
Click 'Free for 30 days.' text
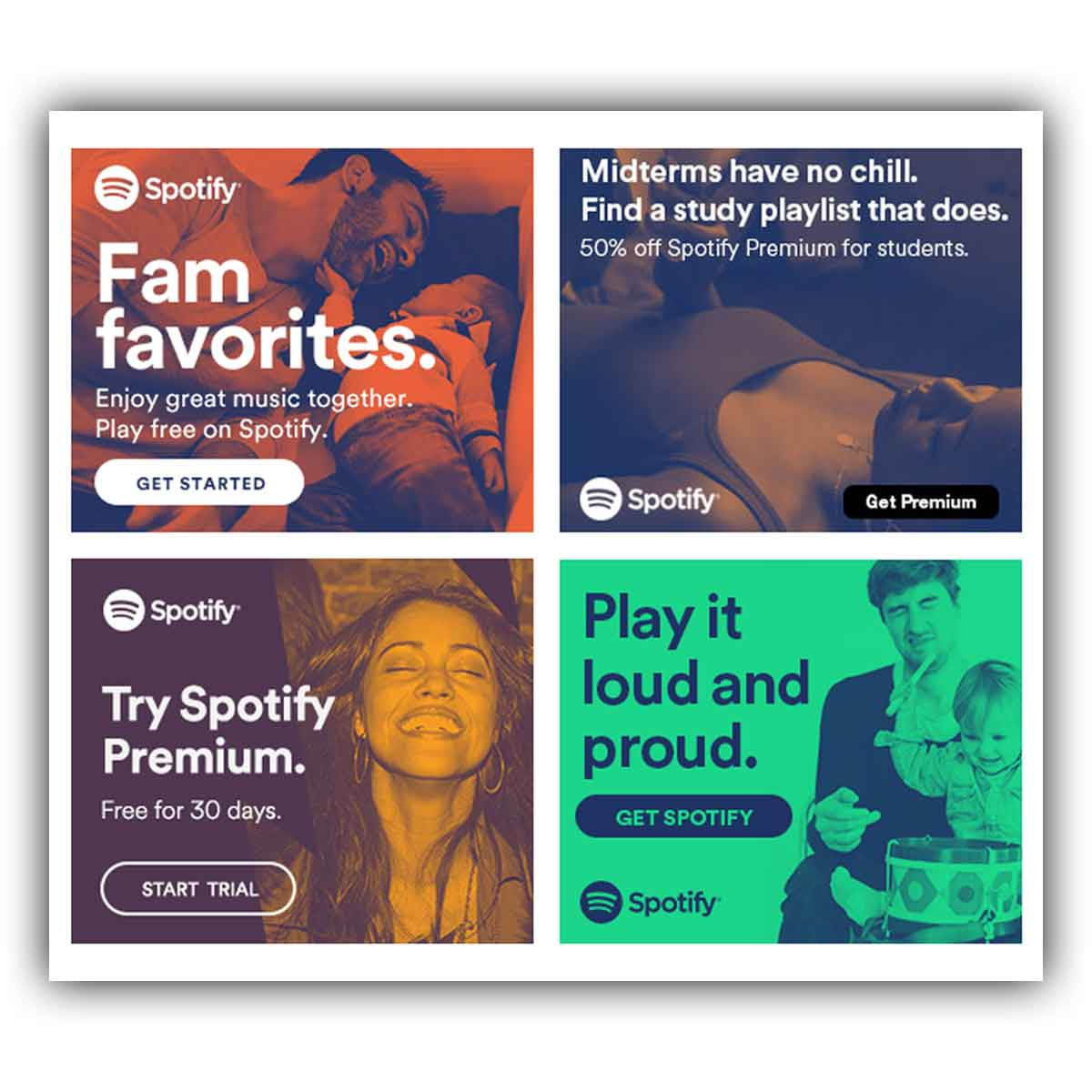pyautogui.click(x=190, y=810)
